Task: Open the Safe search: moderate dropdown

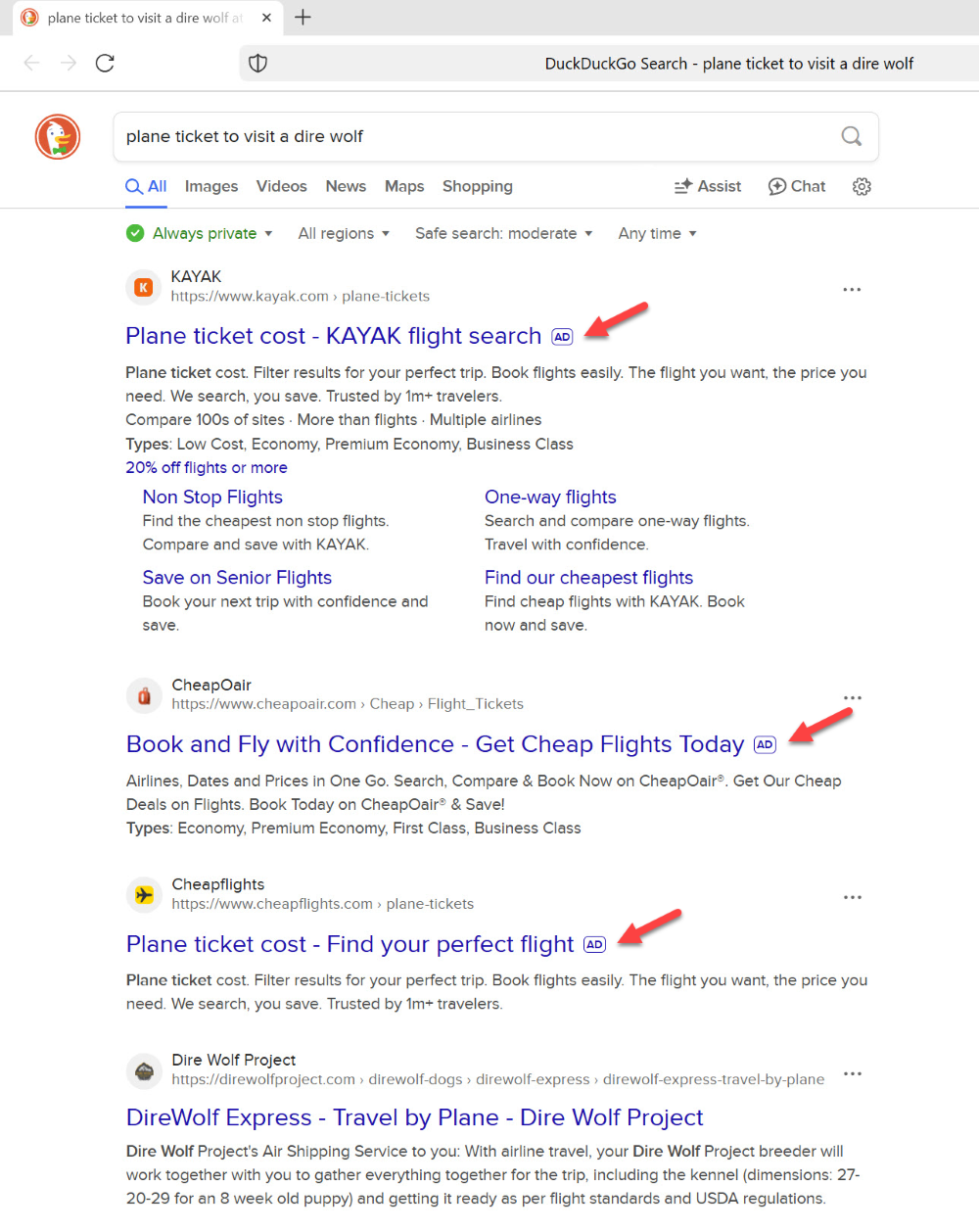Action: tap(504, 233)
